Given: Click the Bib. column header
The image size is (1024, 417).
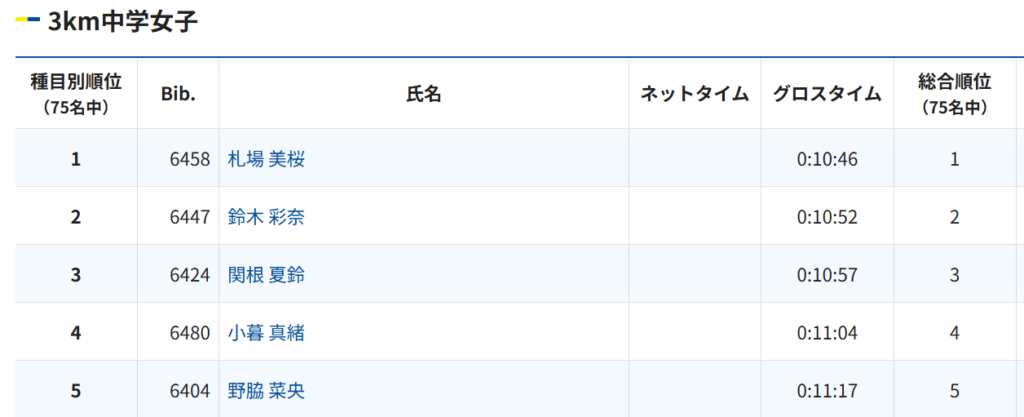Looking at the screenshot, I should tap(178, 94).
